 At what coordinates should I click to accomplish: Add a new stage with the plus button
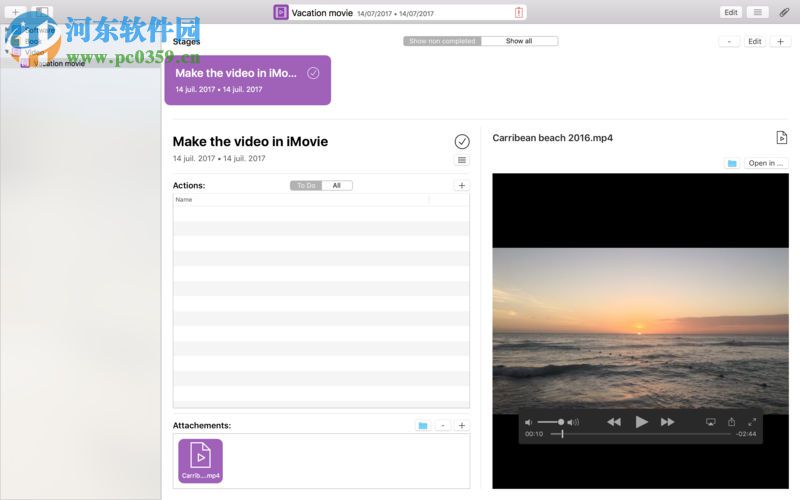pos(780,41)
